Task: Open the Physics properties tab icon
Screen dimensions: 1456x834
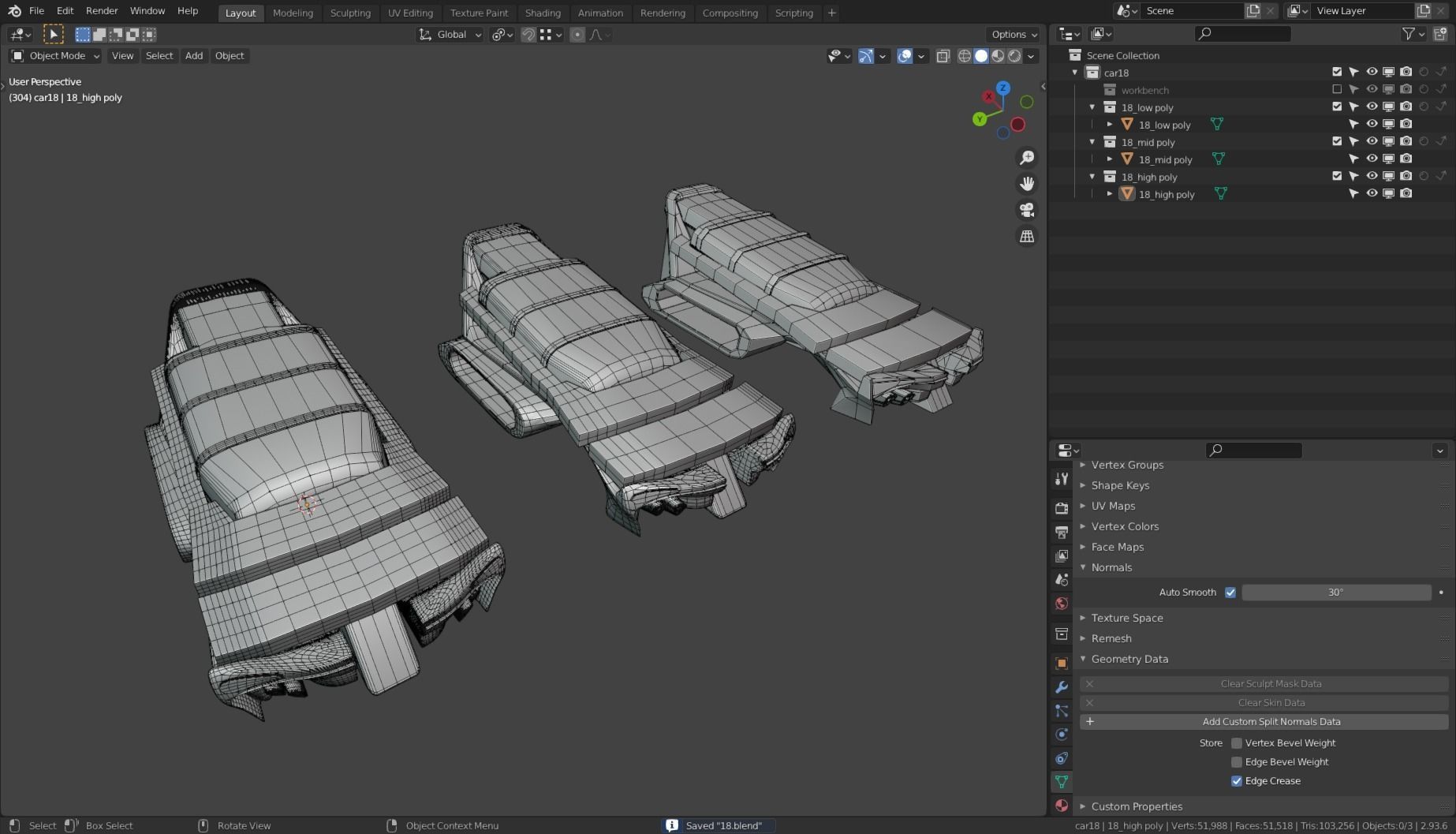Action: [x=1062, y=735]
